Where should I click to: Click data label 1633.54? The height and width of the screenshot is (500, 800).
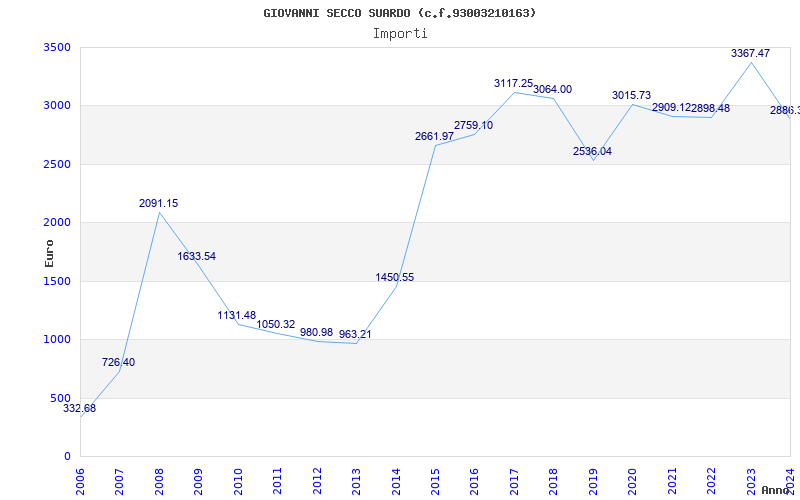pyautogui.click(x=196, y=257)
